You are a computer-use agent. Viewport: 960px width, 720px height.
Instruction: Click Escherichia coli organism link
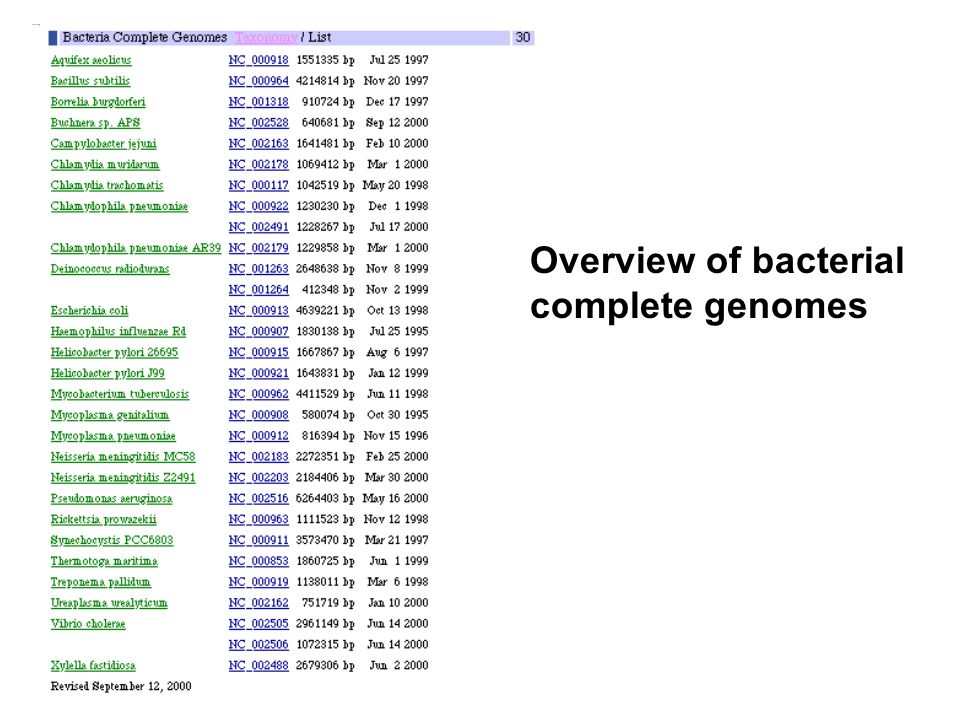pyautogui.click(x=89, y=310)
